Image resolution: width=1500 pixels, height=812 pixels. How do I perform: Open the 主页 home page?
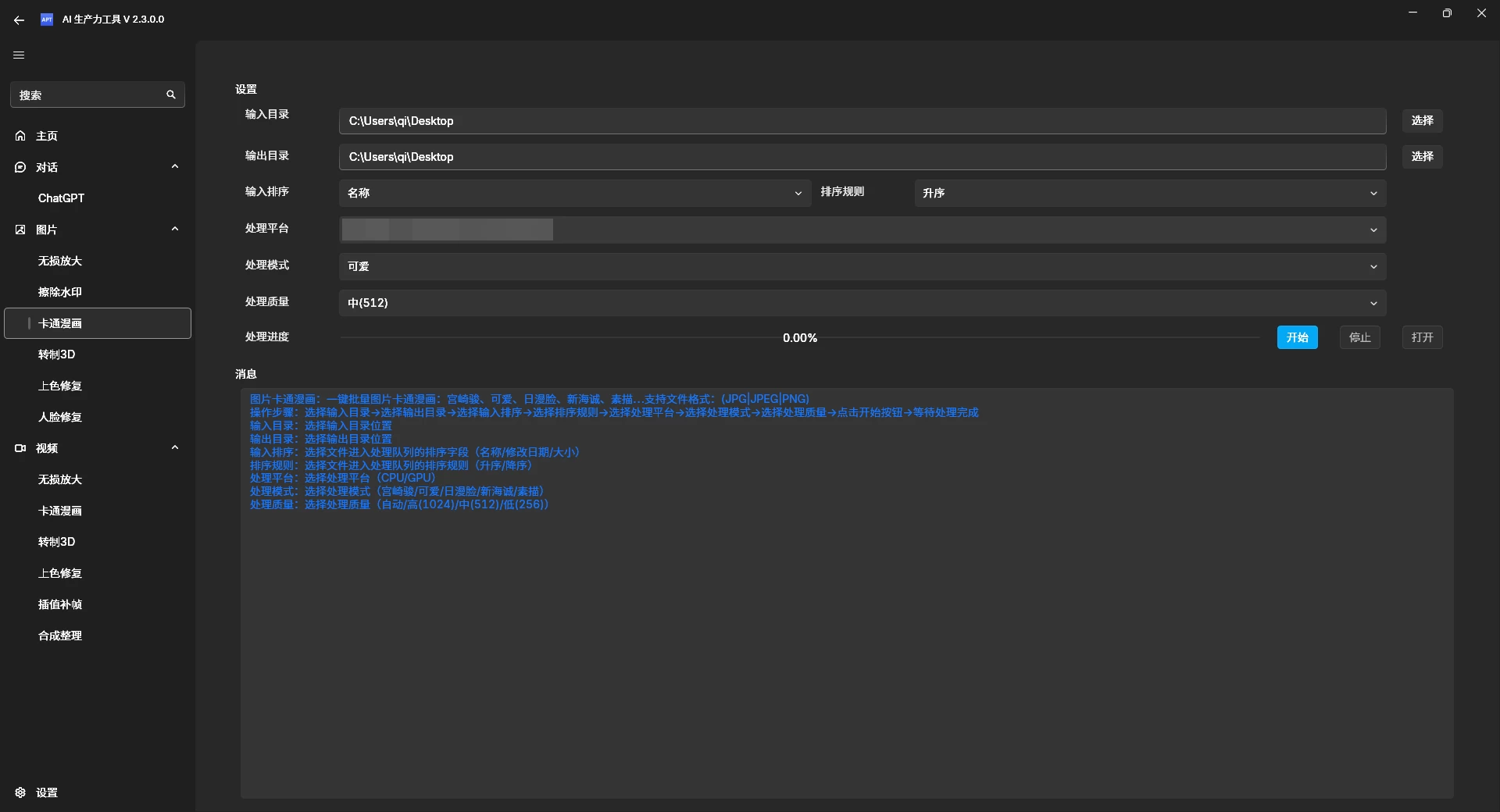coord(47,136)
